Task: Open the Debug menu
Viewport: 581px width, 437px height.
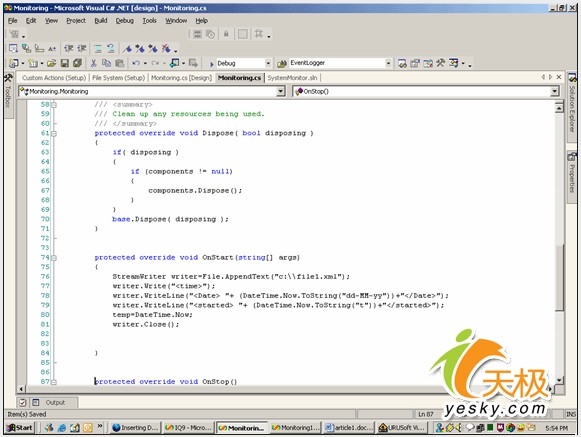Action: [x=124, y=21]
